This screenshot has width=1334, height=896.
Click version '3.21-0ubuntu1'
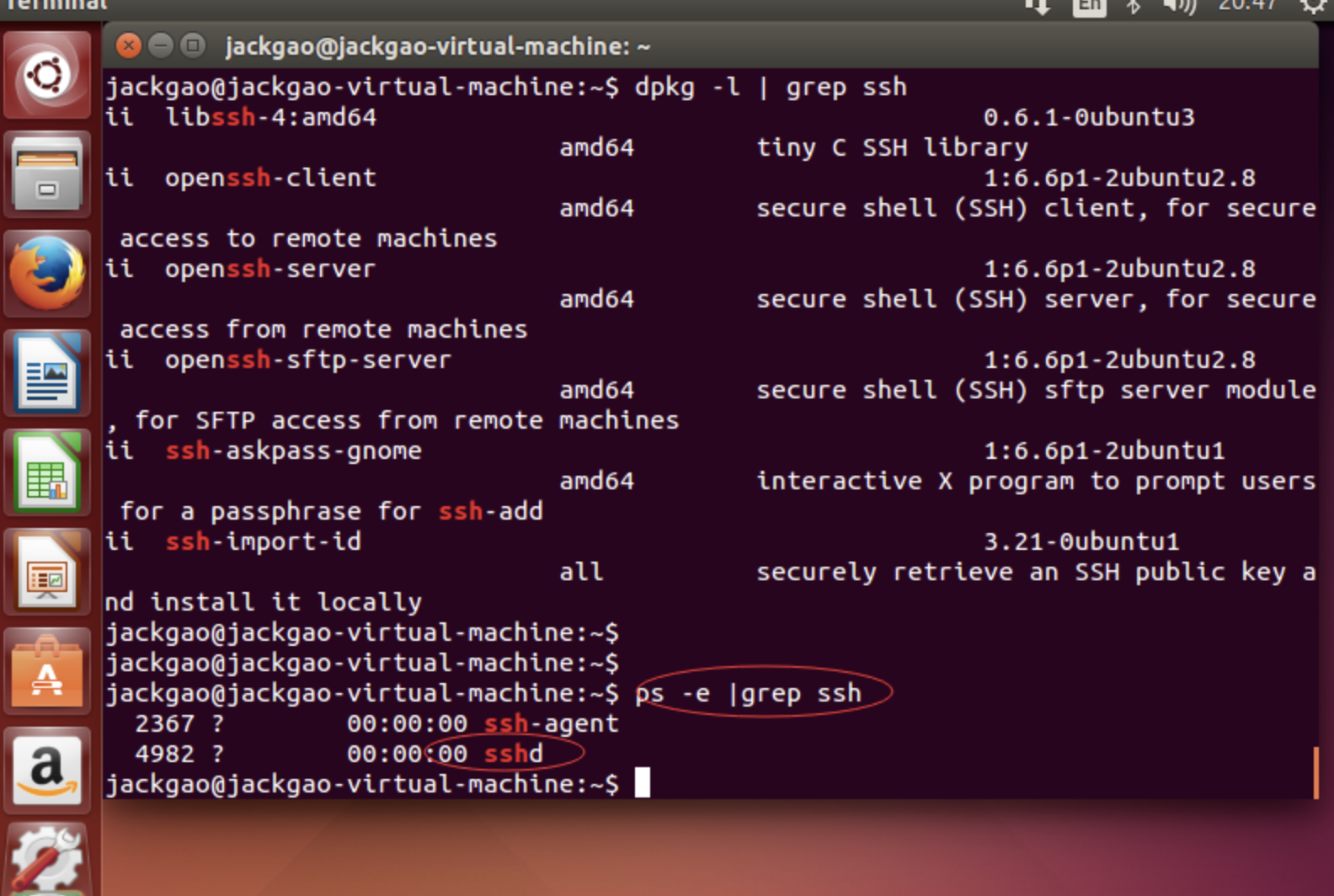[1081, 541]
